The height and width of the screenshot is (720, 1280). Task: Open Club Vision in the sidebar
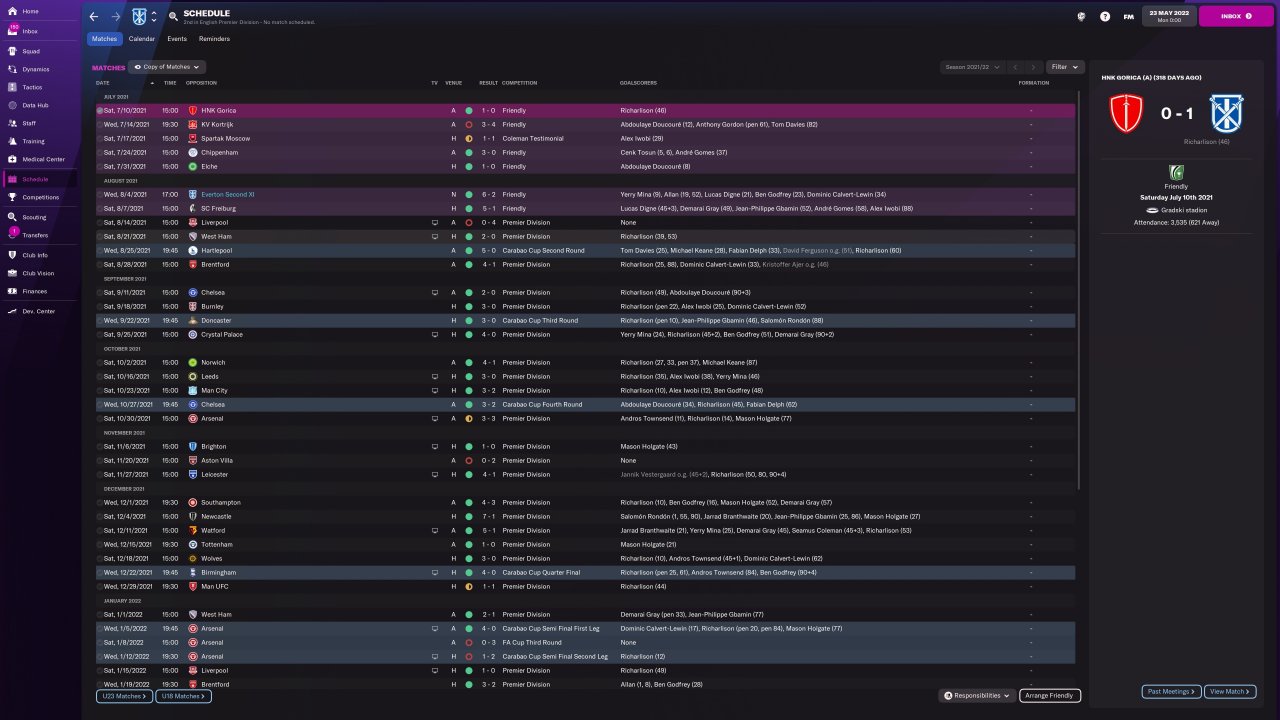click(40, 273)
